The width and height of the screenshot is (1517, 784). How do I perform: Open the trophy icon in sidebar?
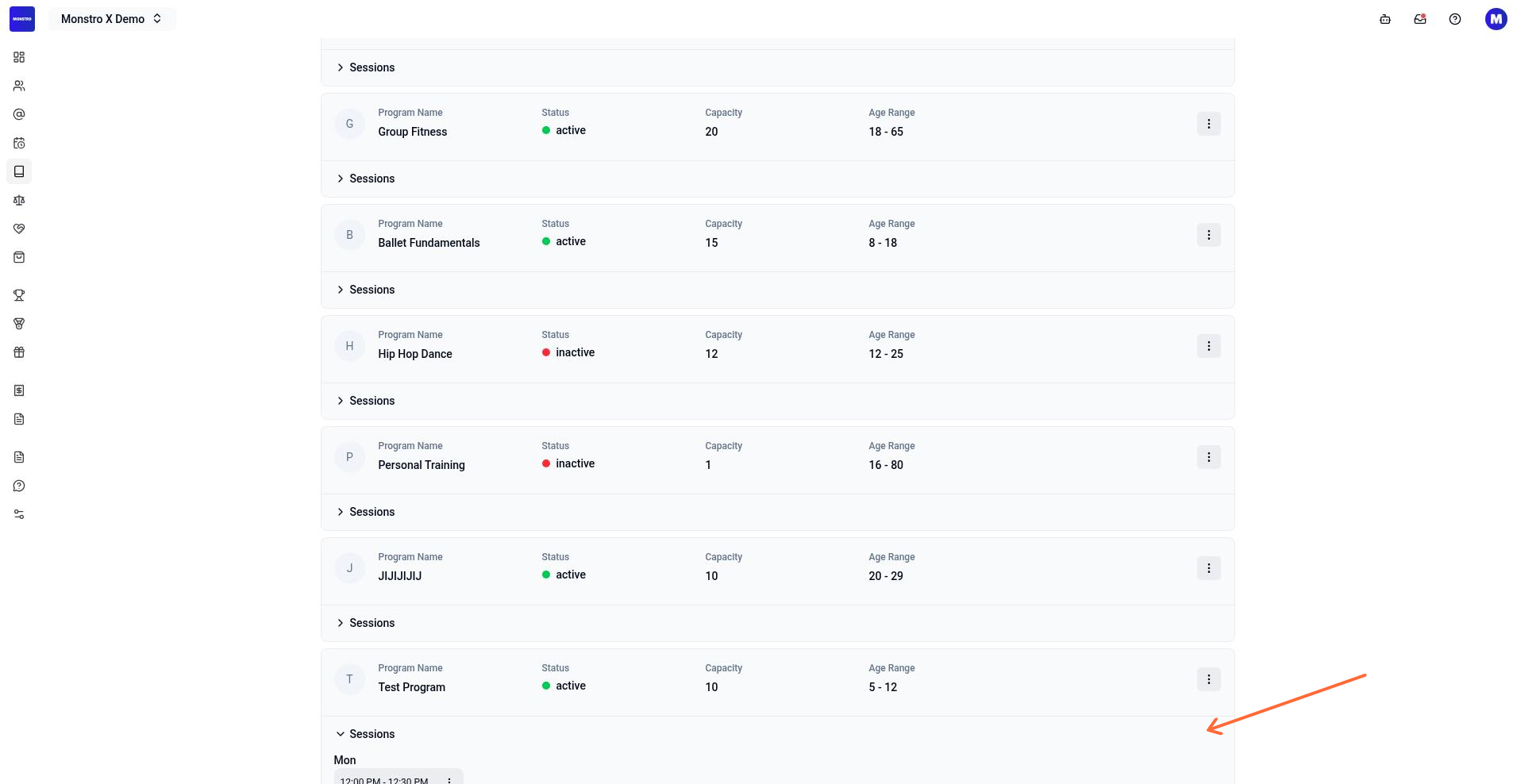[x=19, y=295]
